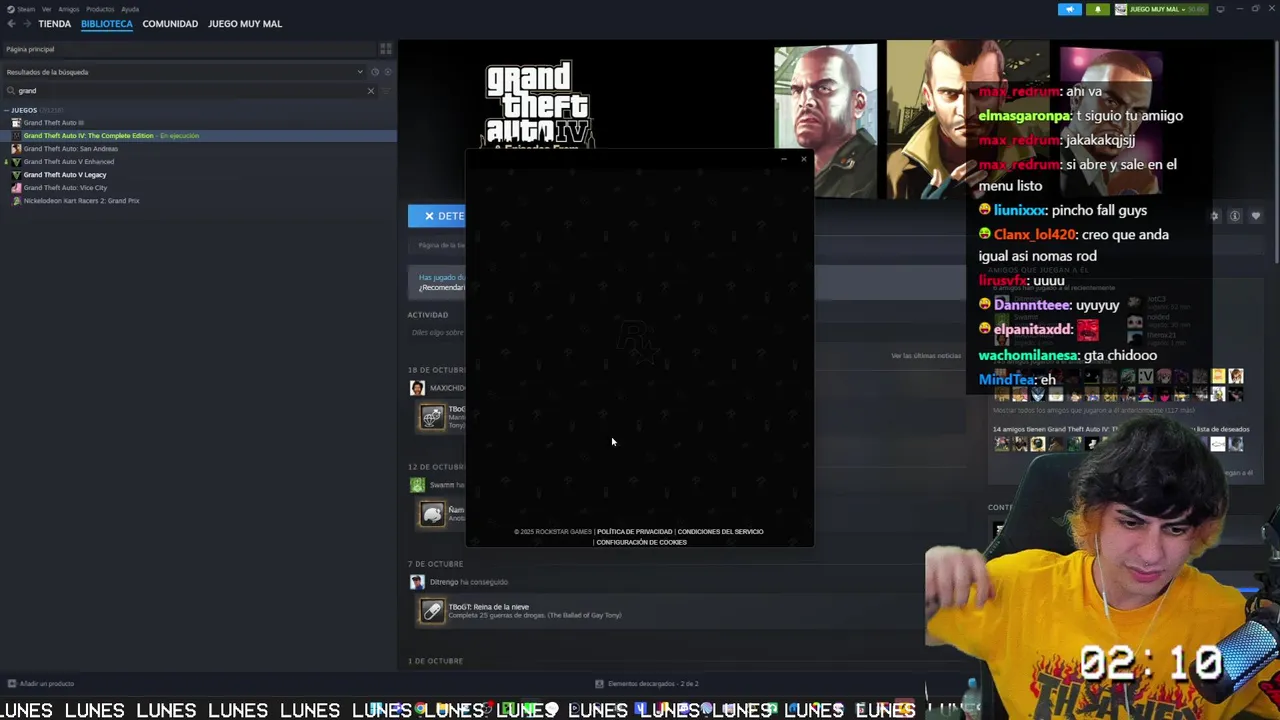Open the green notifications bell
Screen dimensions: 1280x720
tap(1097, 9)
